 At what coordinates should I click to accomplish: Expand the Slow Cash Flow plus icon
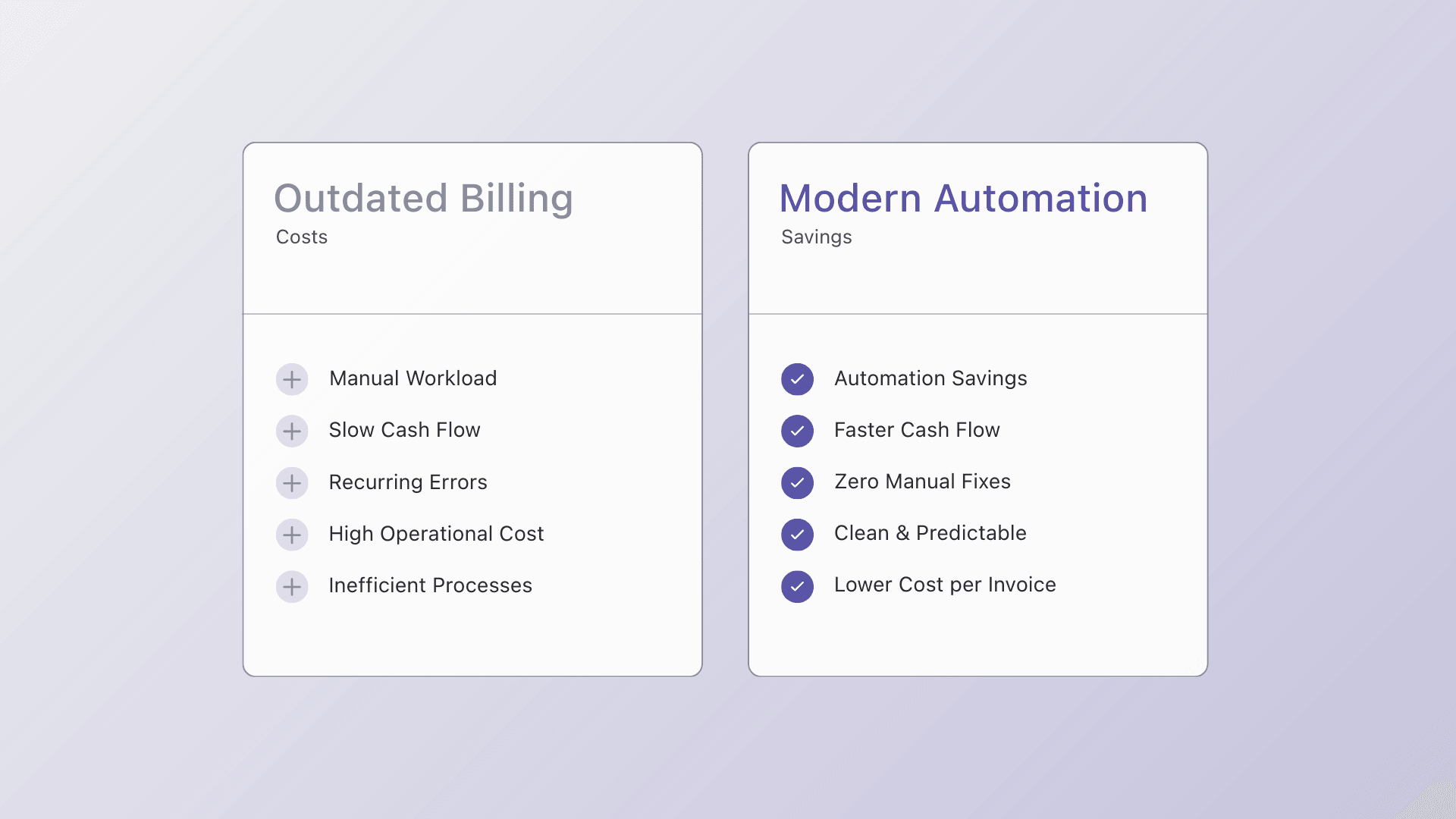pyautogui.click(x=292, y=431)
